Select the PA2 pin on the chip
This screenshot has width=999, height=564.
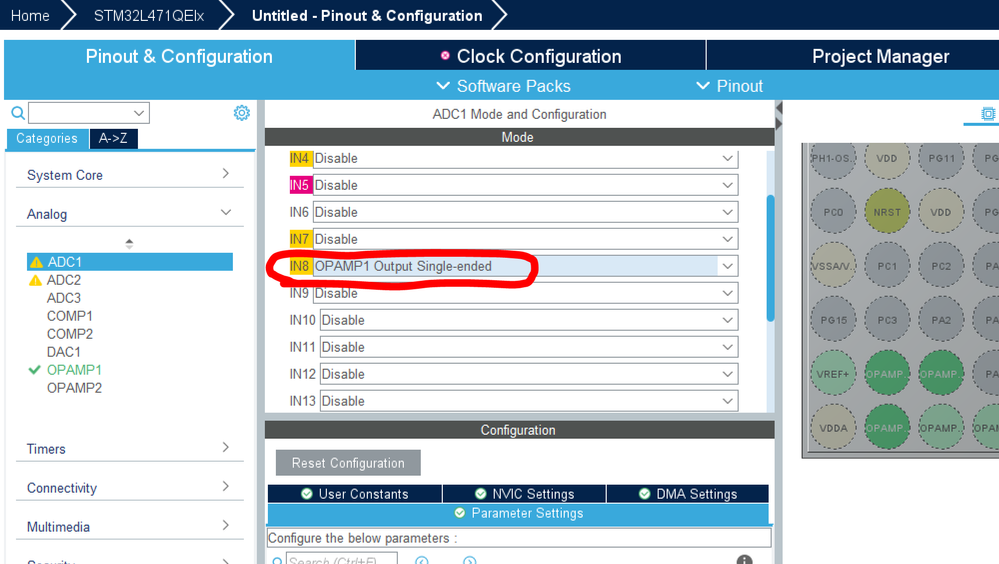[x=941, y=320]
